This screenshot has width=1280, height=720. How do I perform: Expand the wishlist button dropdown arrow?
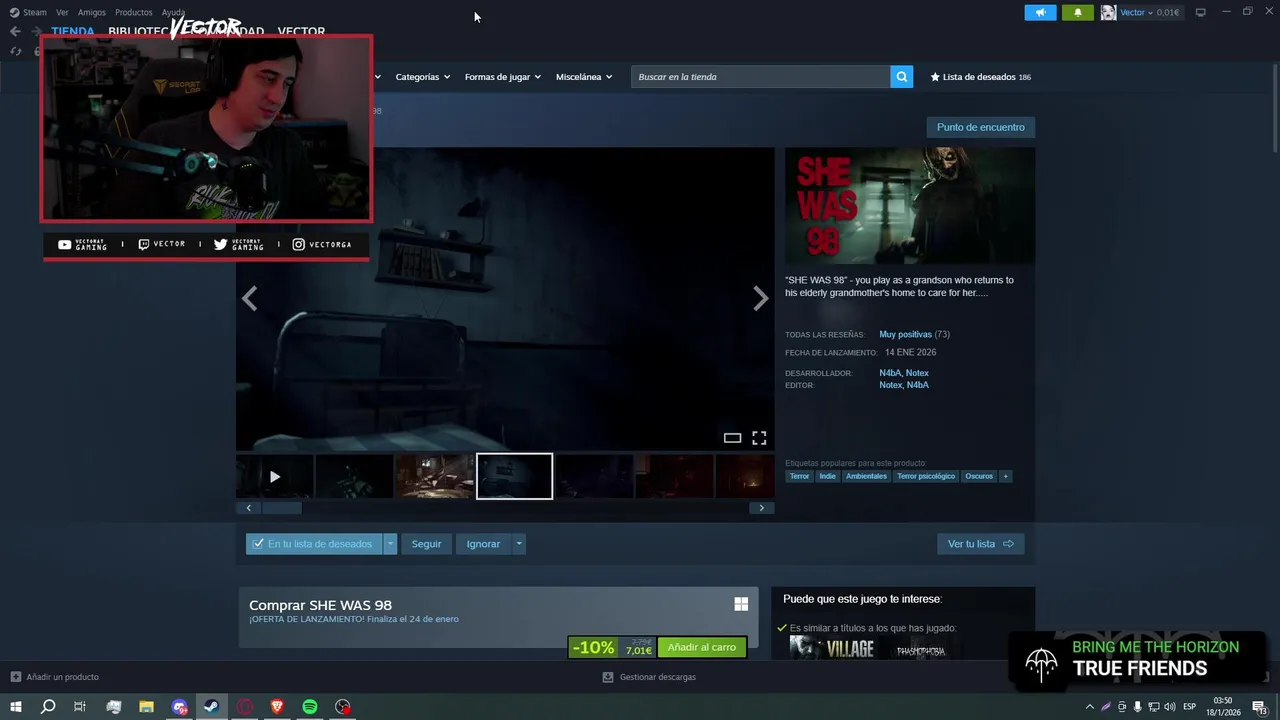click(x=390, y=544)
